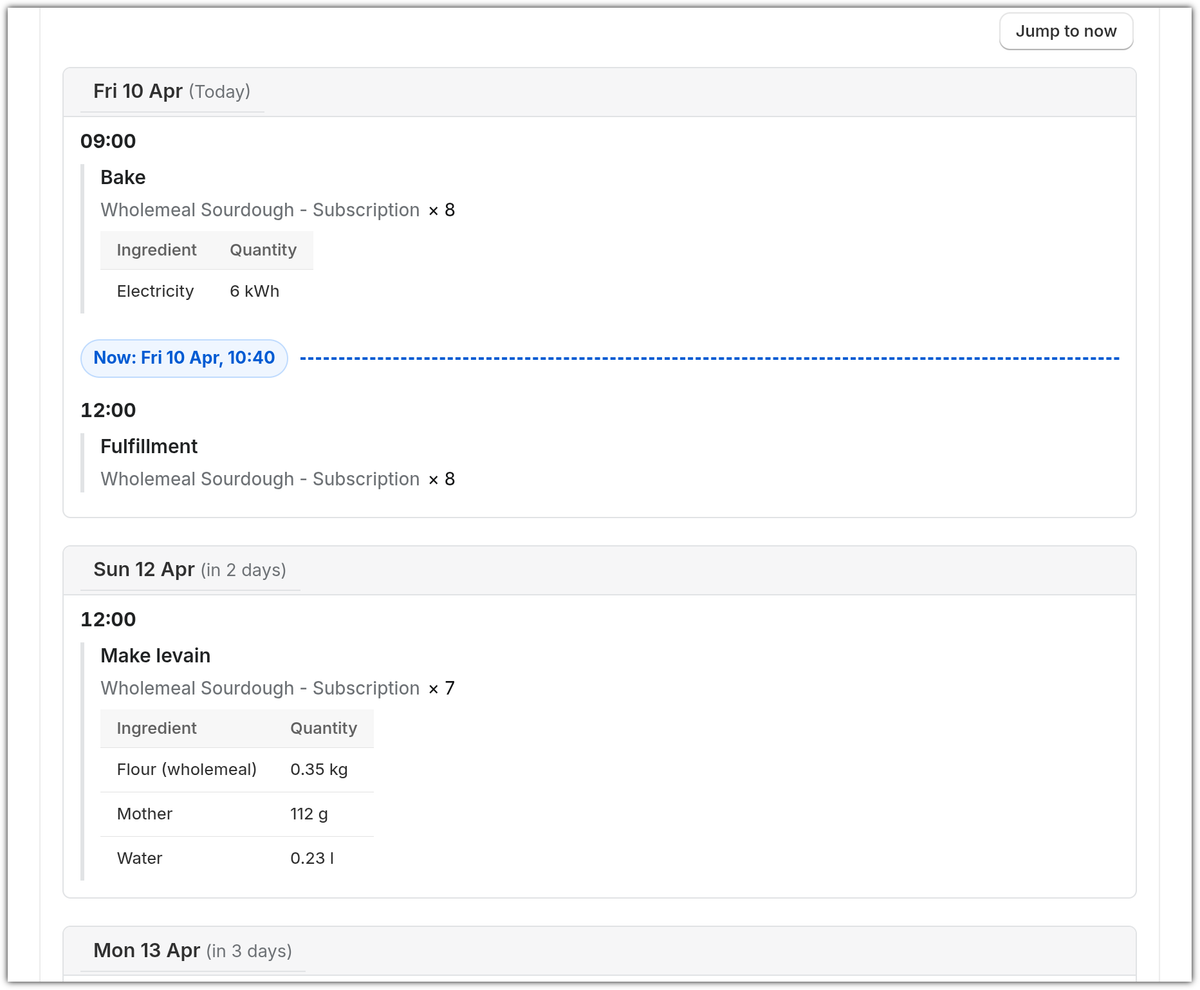The height and width of the screenshot is (990, 1200).
Task: Click the Mother ingredient cell
Action: [x=187, y=814]
